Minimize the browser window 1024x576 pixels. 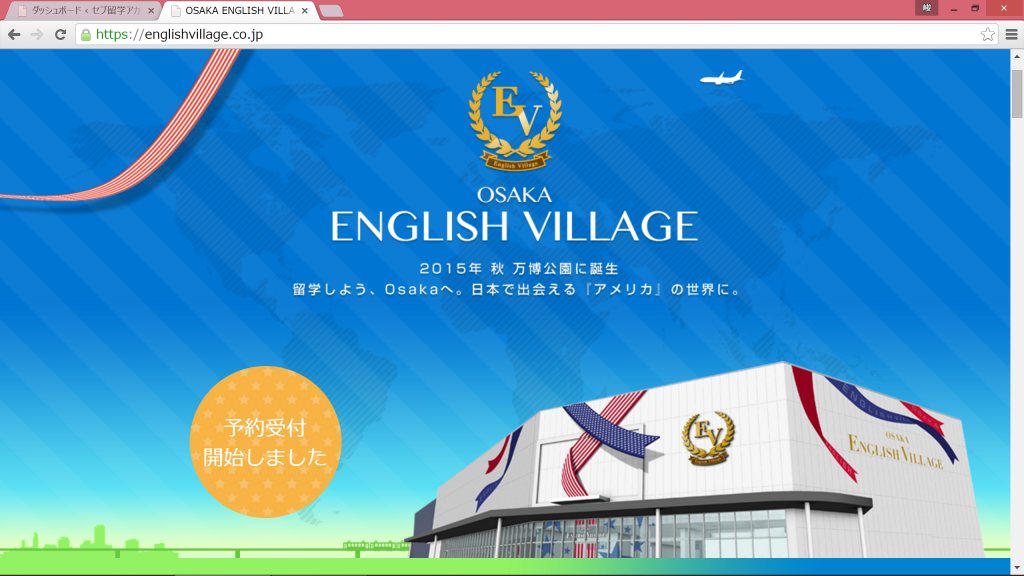[x=954, y=8]
